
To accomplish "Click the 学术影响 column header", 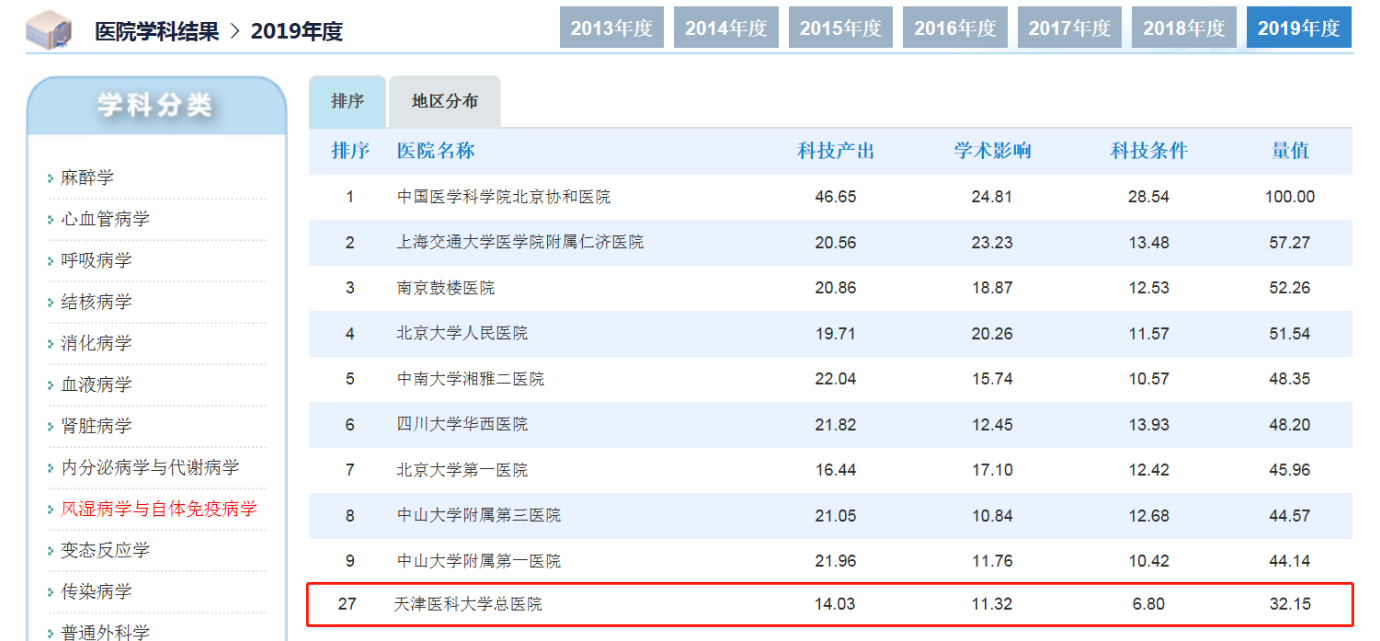I will 992,151.
